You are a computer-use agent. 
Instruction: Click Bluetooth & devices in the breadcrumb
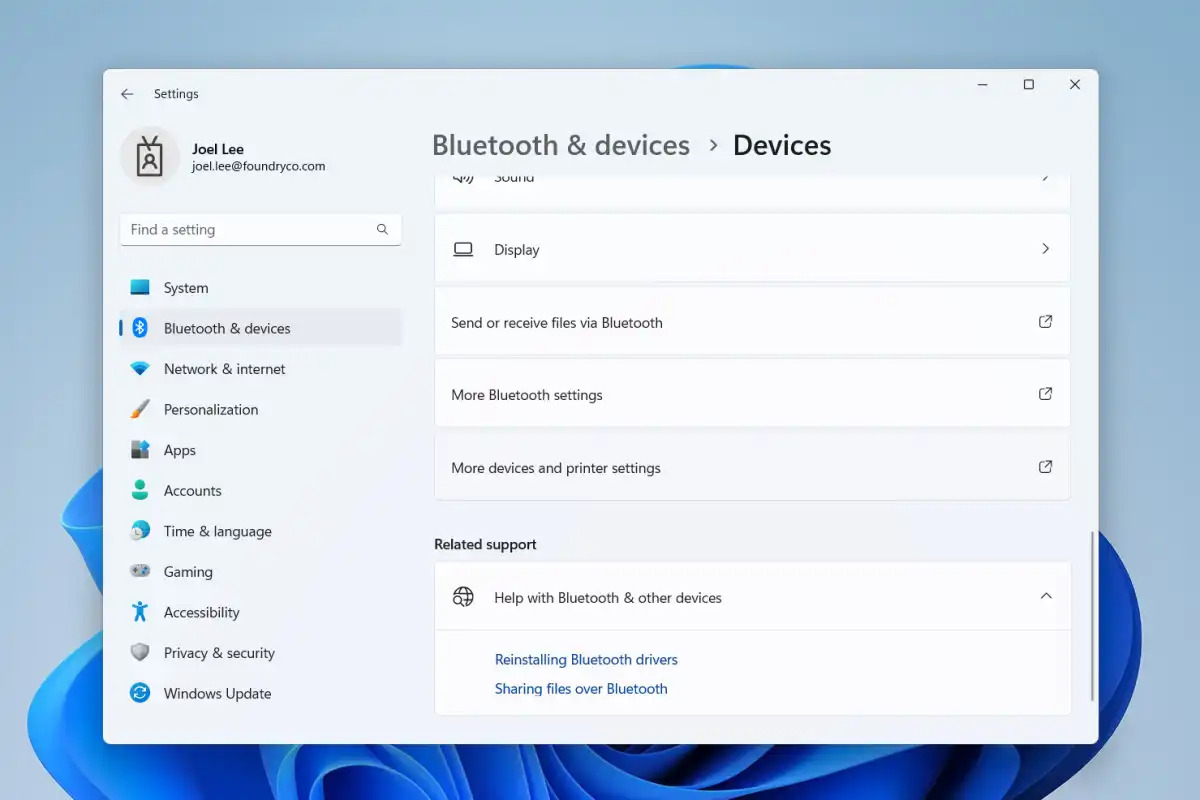pyautogui.click(x=561, y=145)
